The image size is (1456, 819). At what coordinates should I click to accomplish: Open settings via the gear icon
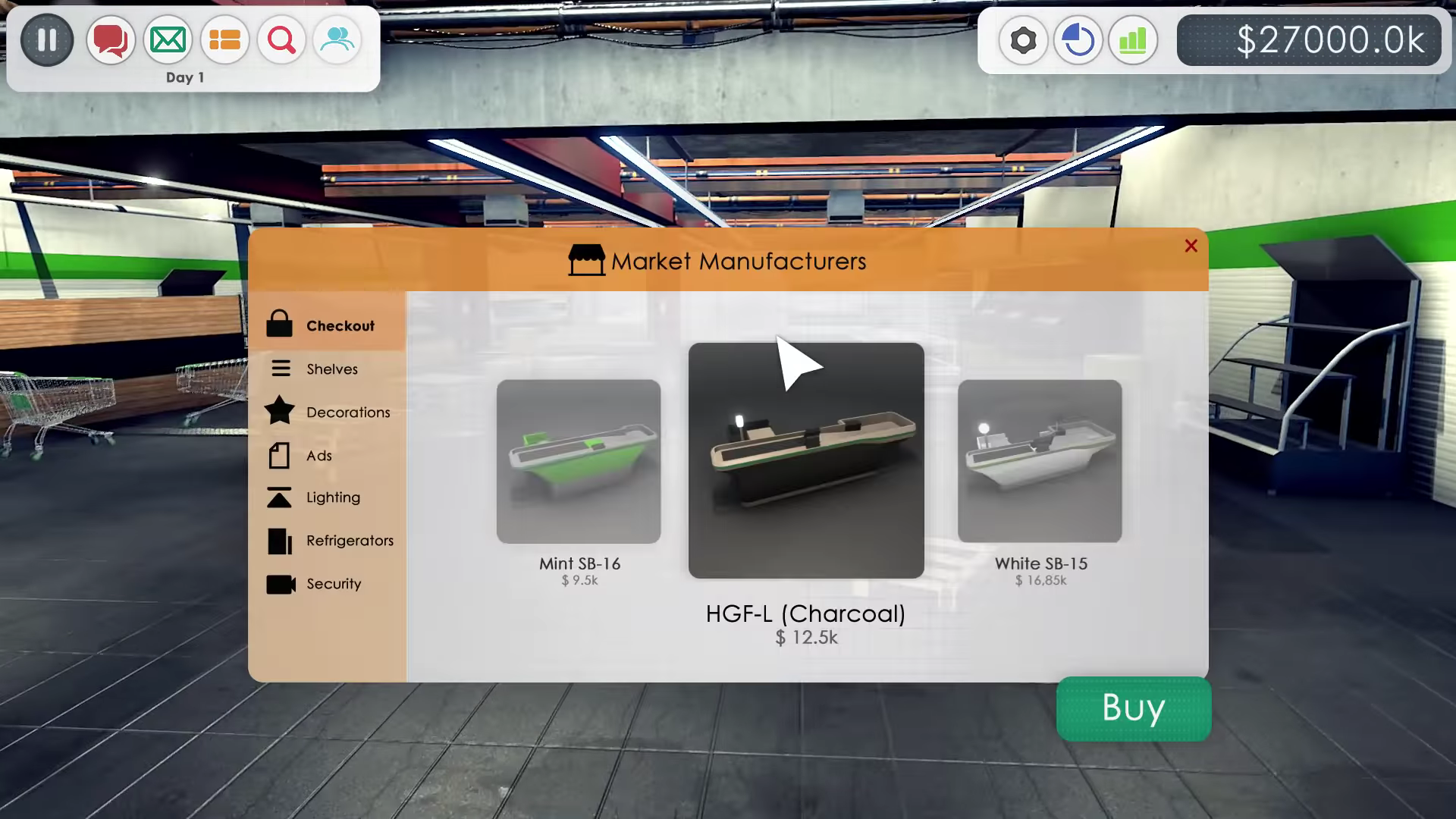pos(1023,40)
